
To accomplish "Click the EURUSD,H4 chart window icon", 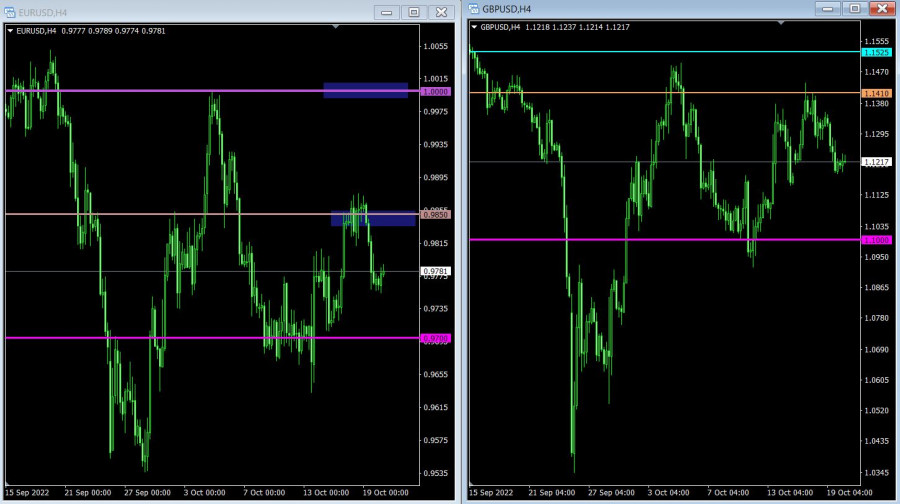I will (11, 12).
